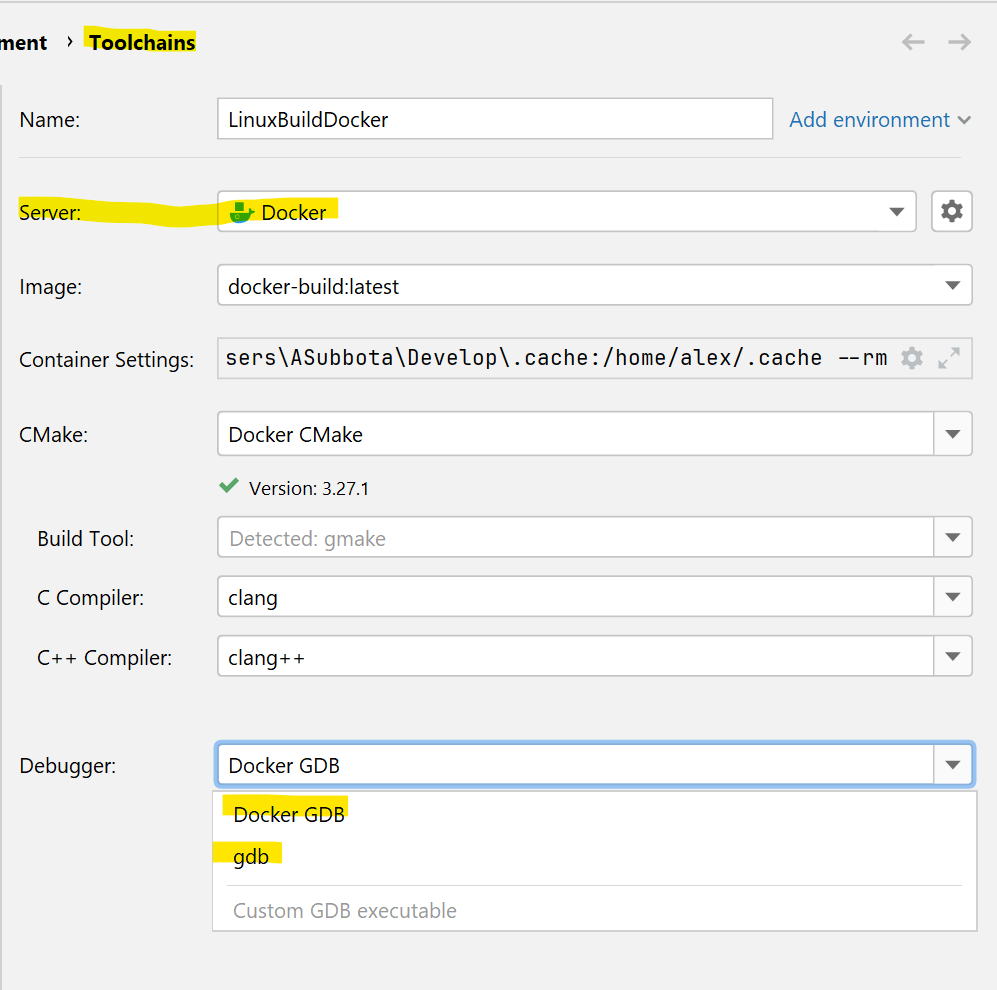Expand the CMake dropdown arrow
The height and width of the screenshot is (990, 997).
952,434
